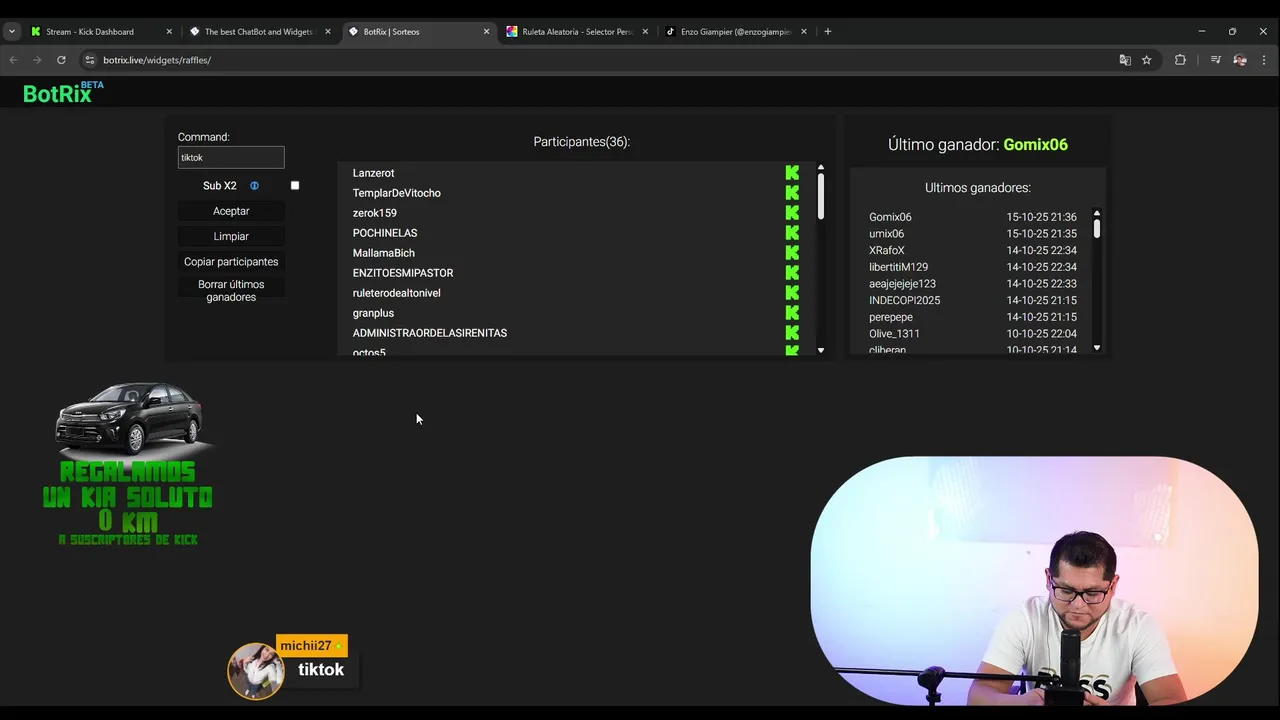The width and height of the screenshot is (1280, 720).
Task: Click the winners list scrollbar thumb
Action: 1097,228
